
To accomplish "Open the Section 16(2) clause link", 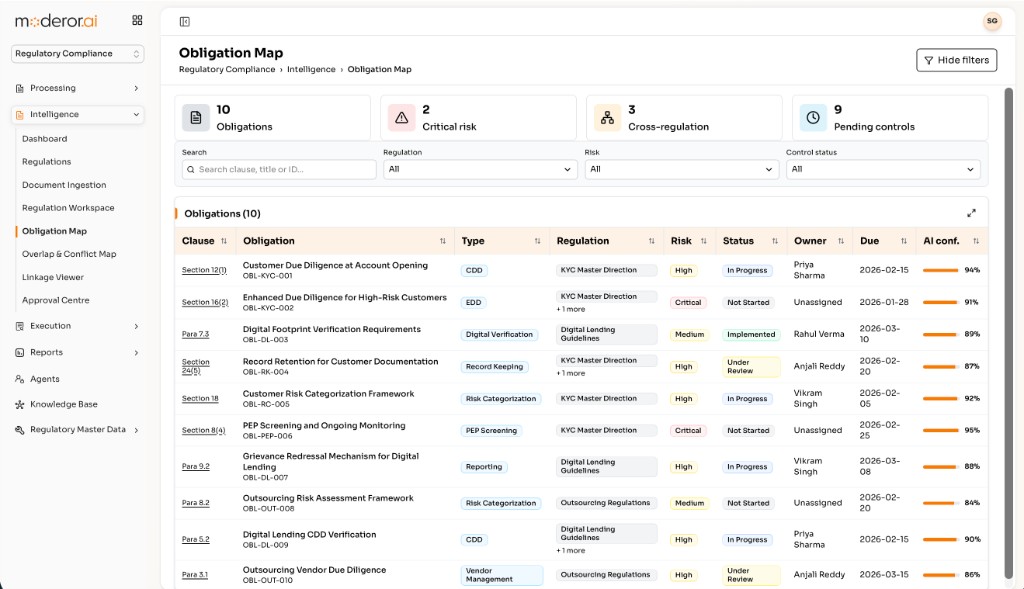I will point(205,302).
